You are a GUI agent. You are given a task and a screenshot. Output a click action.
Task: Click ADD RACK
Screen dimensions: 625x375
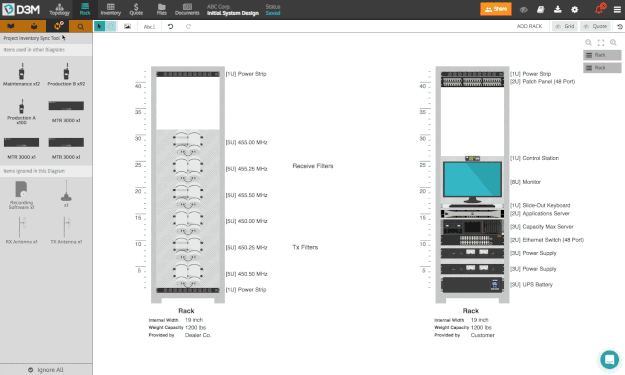pos(529,26)
